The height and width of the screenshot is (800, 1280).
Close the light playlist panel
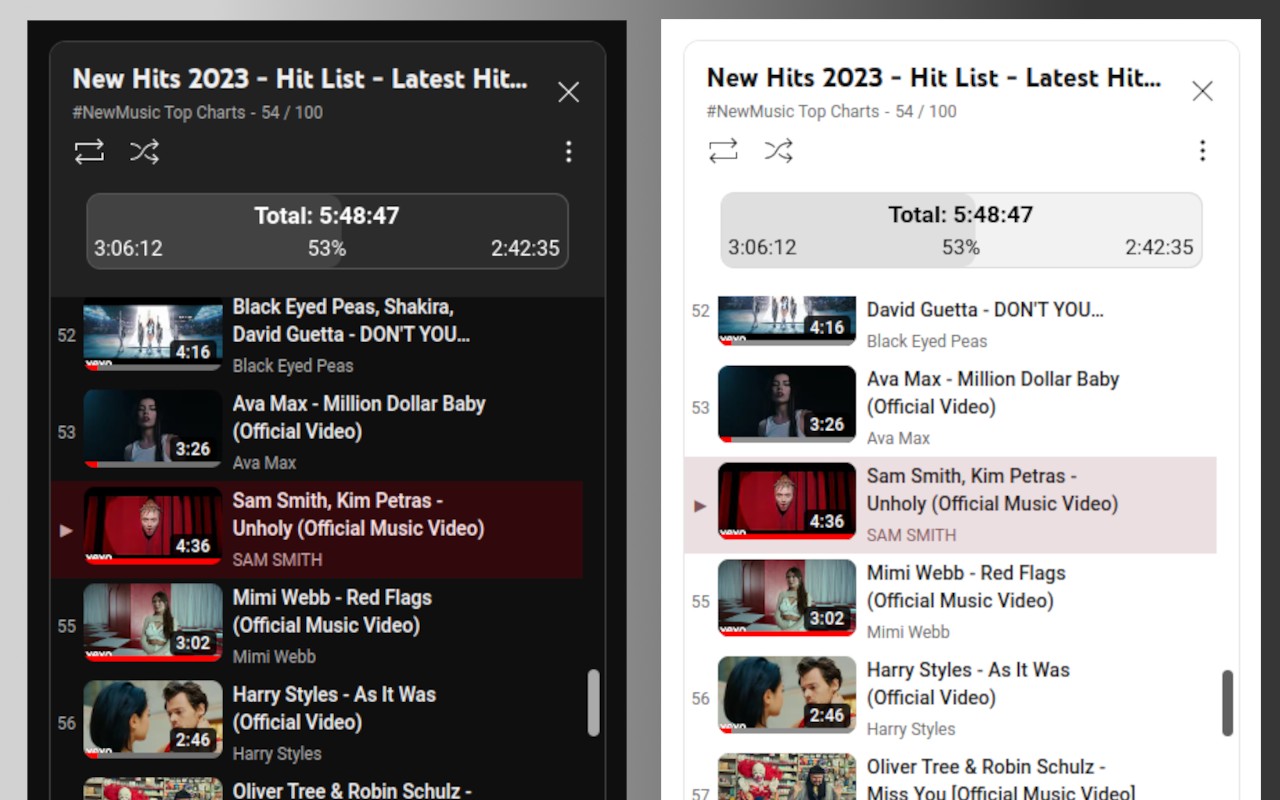1202,91
